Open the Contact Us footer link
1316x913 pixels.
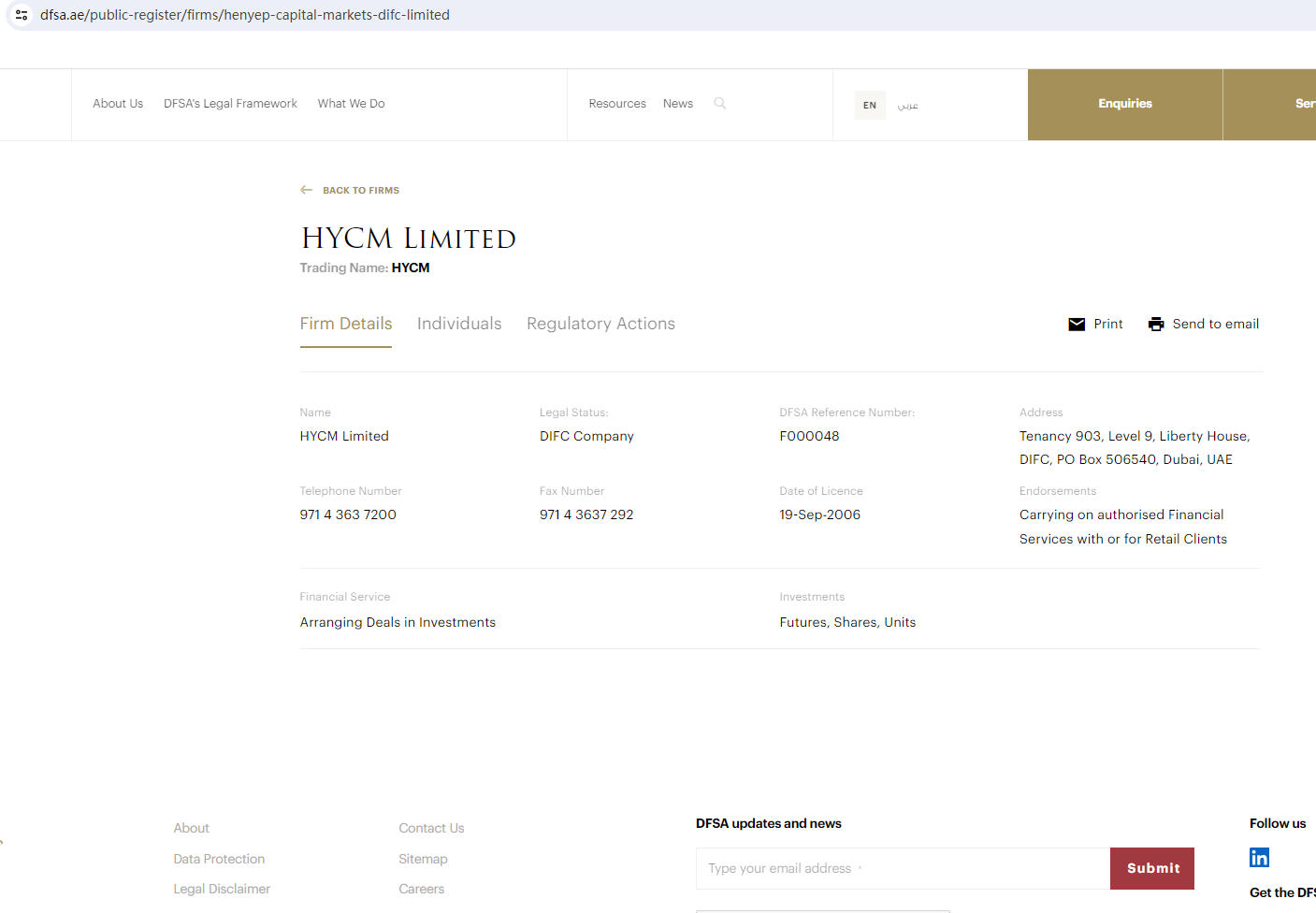[x=431, y=828]
